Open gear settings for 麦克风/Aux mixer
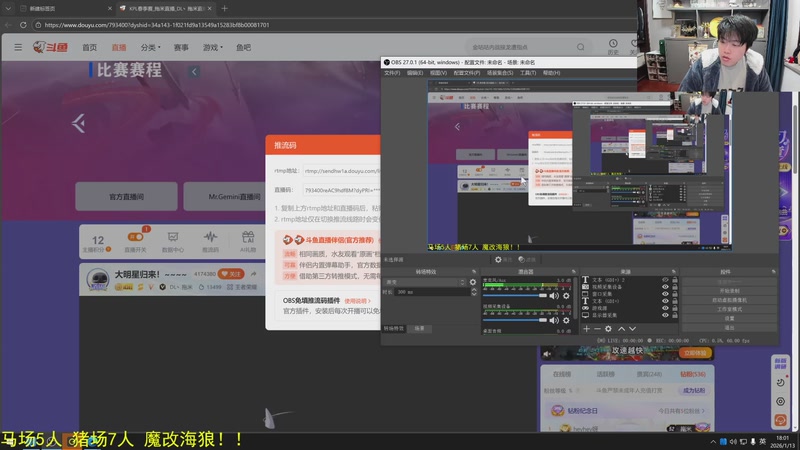 click(566, 295)
